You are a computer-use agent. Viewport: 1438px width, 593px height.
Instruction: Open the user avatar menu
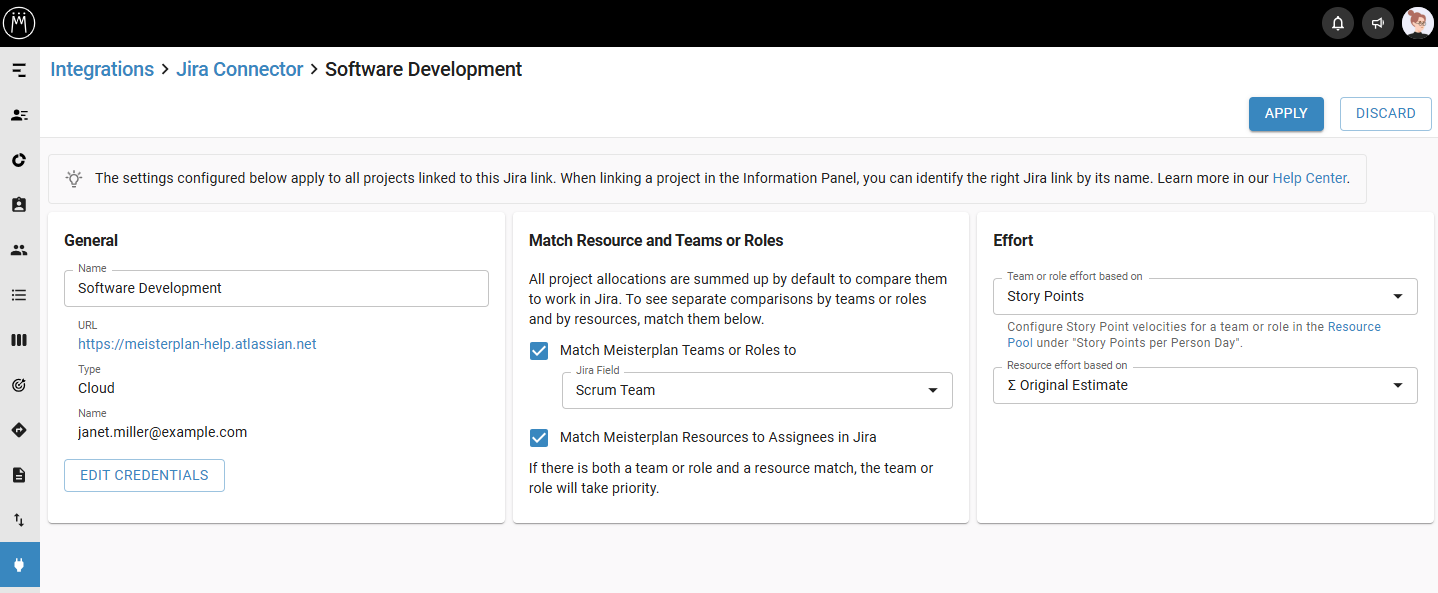pos(1418,23)
